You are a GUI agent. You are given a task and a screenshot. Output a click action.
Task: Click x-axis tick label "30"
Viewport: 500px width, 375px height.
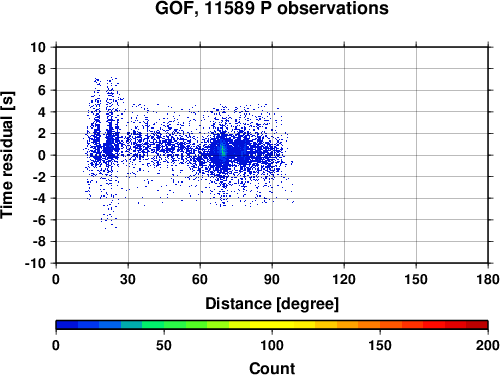tap(128, 279)
